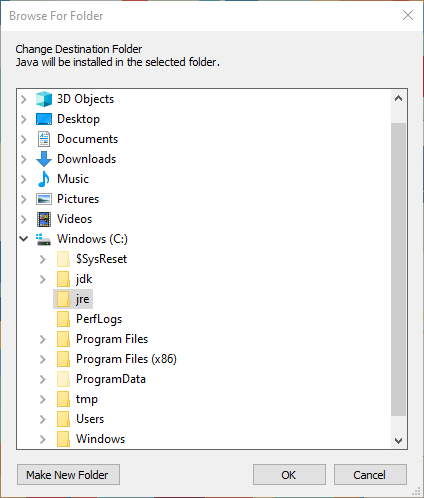Click the ProgramData folder icon

pos(63,379)
